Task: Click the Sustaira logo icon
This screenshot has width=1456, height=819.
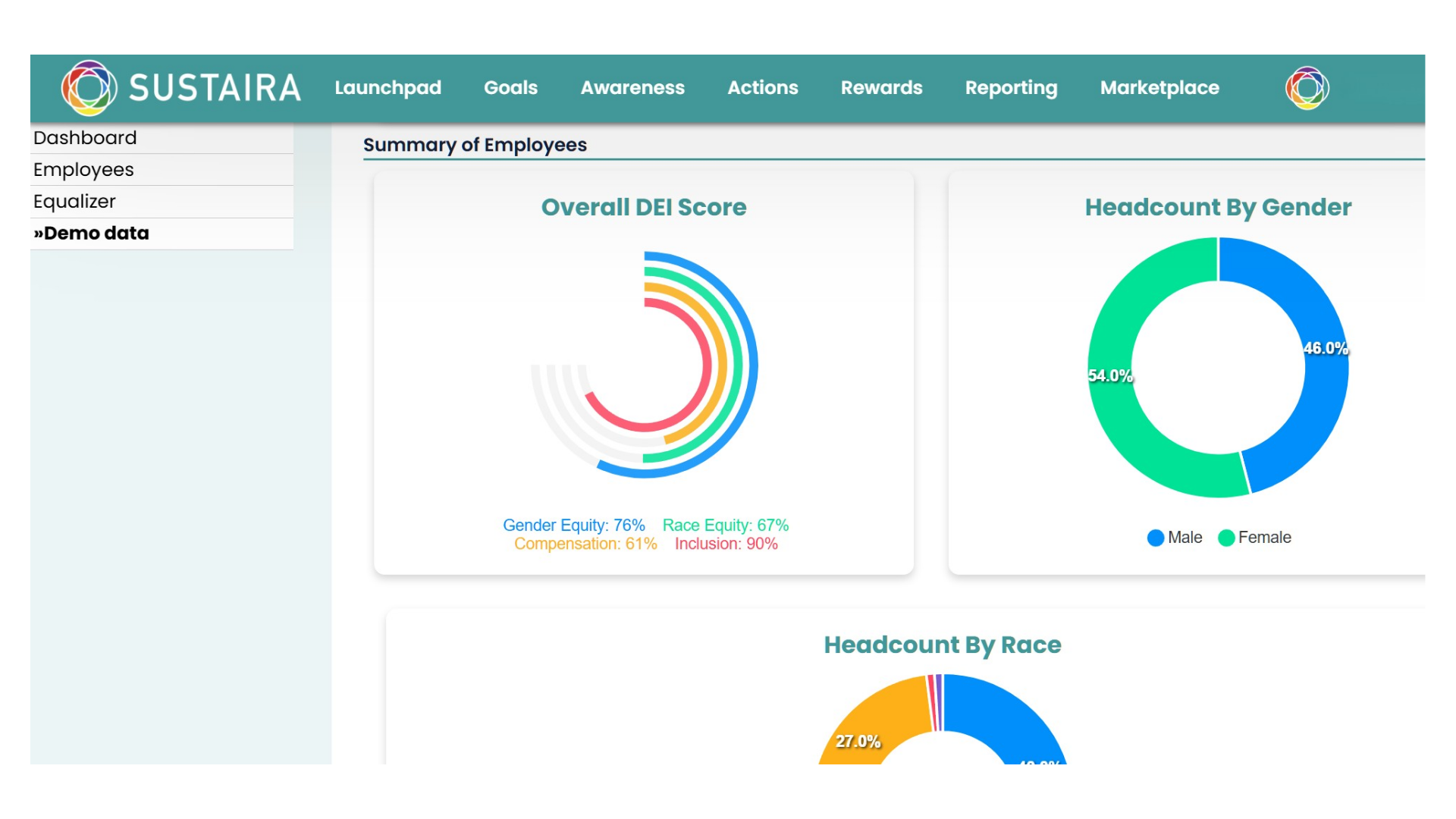Action: pos(89,88)
